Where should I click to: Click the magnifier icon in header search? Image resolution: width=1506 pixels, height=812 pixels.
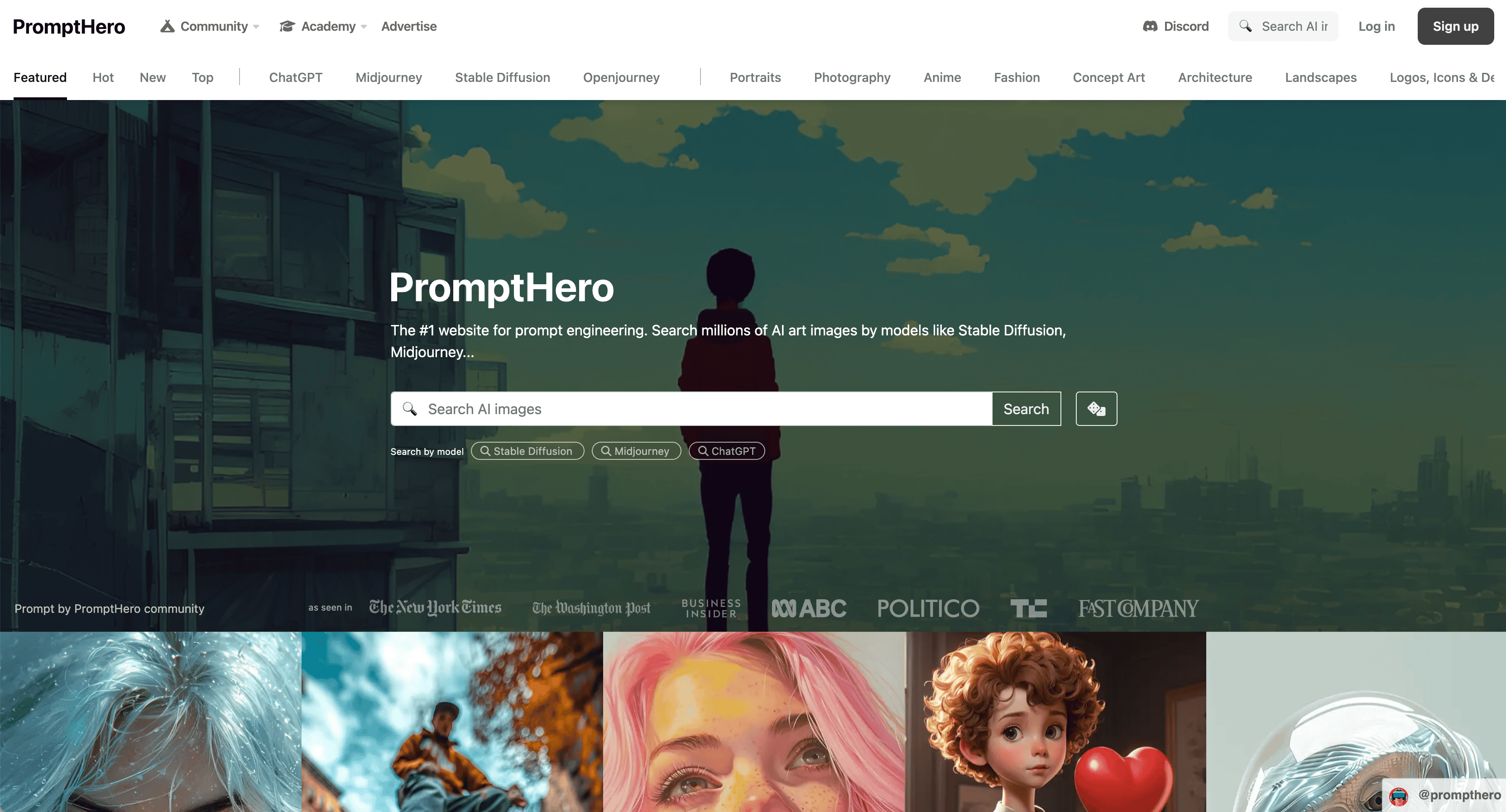1246,26
